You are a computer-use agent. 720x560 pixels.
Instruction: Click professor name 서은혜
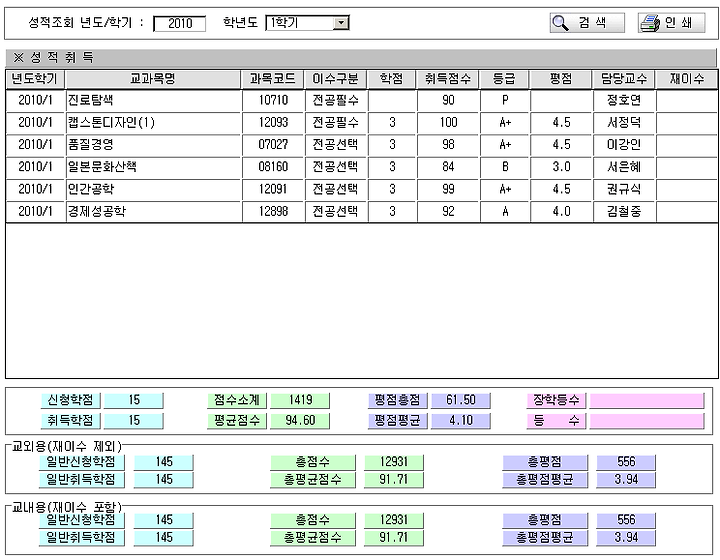pyautogui.click(x=624, y=167)
